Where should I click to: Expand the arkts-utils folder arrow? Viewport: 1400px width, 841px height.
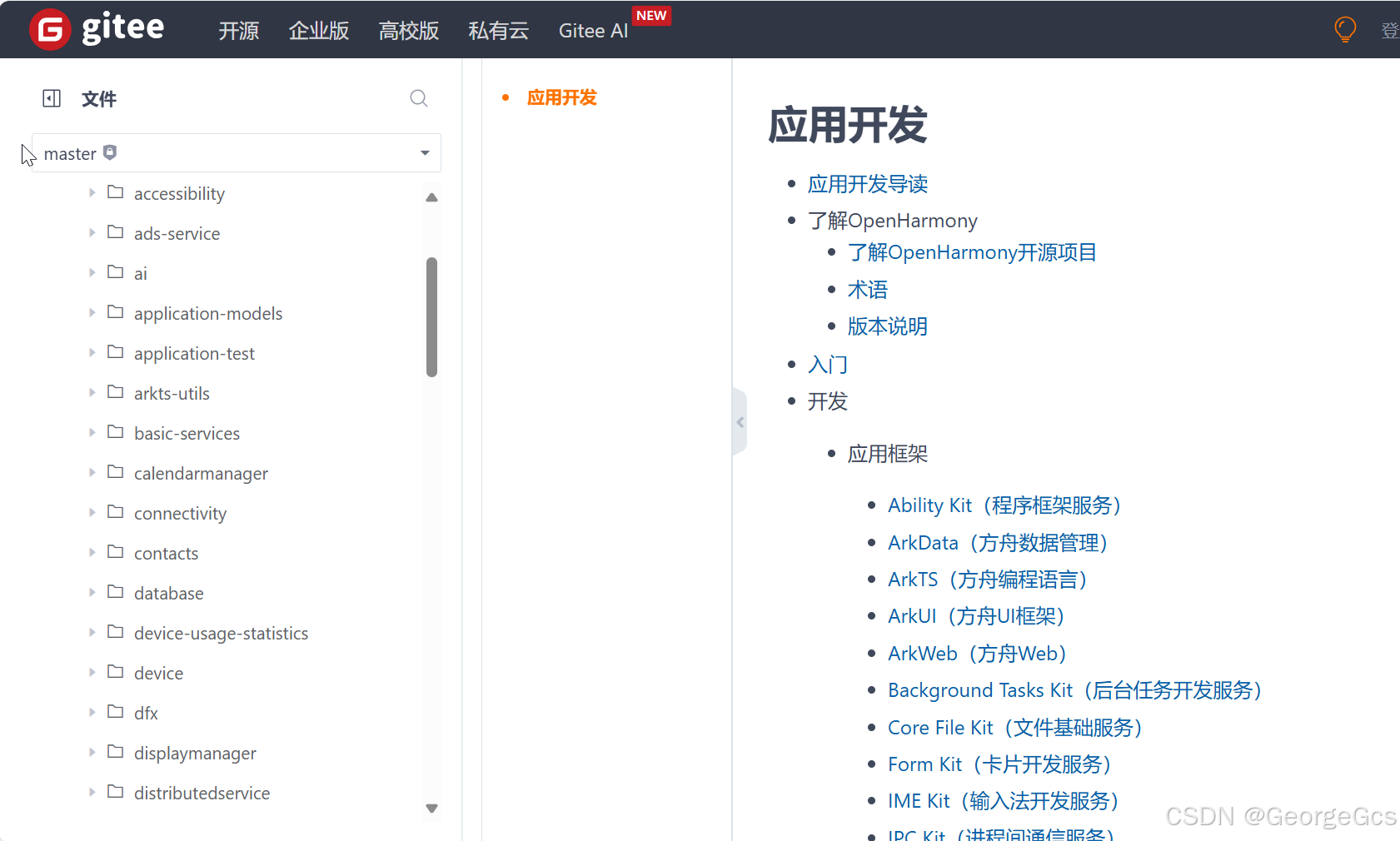click(x=92, y=392)
